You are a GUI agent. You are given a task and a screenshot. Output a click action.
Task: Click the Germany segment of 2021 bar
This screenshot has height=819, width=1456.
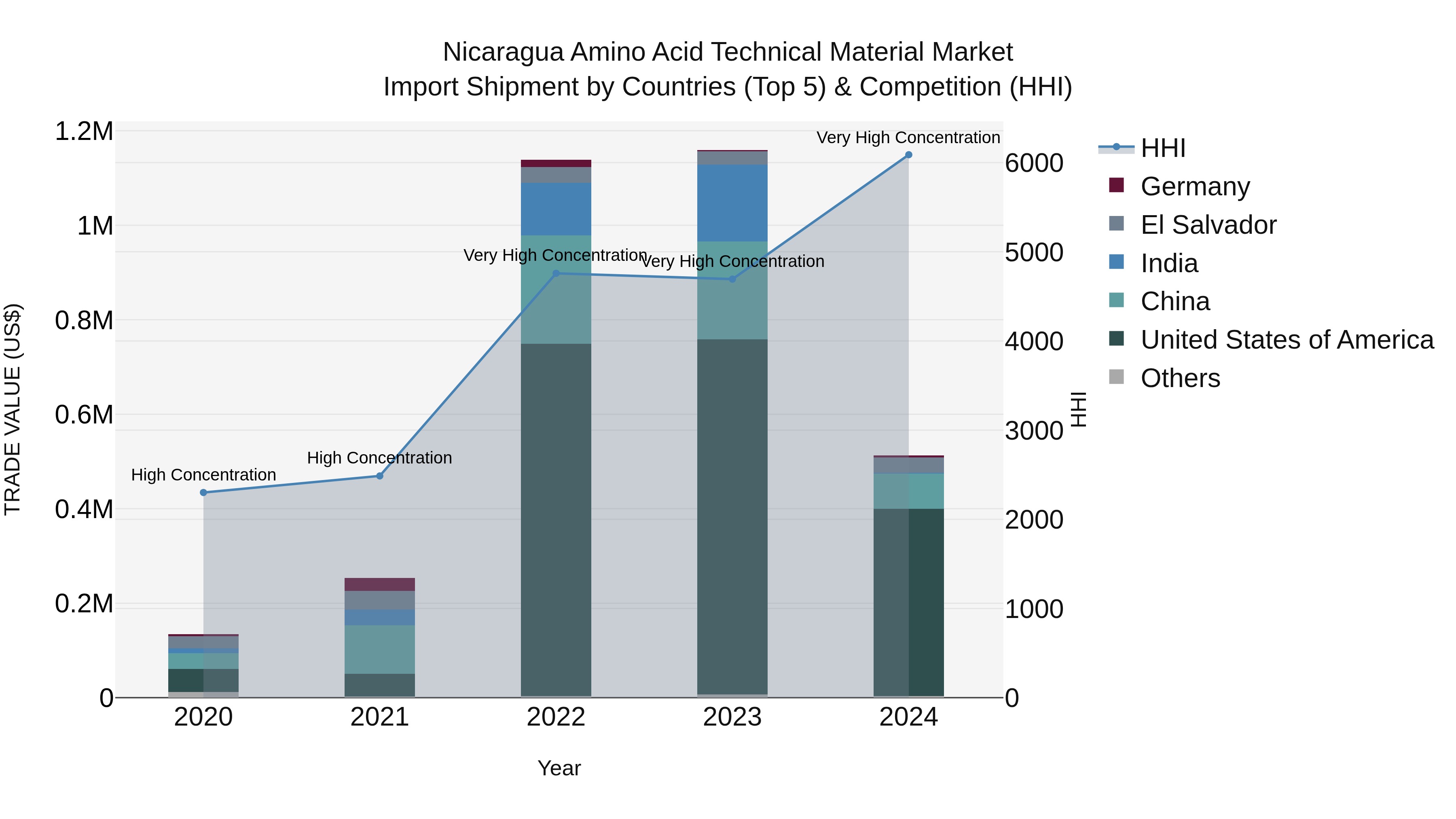(380, 584)
